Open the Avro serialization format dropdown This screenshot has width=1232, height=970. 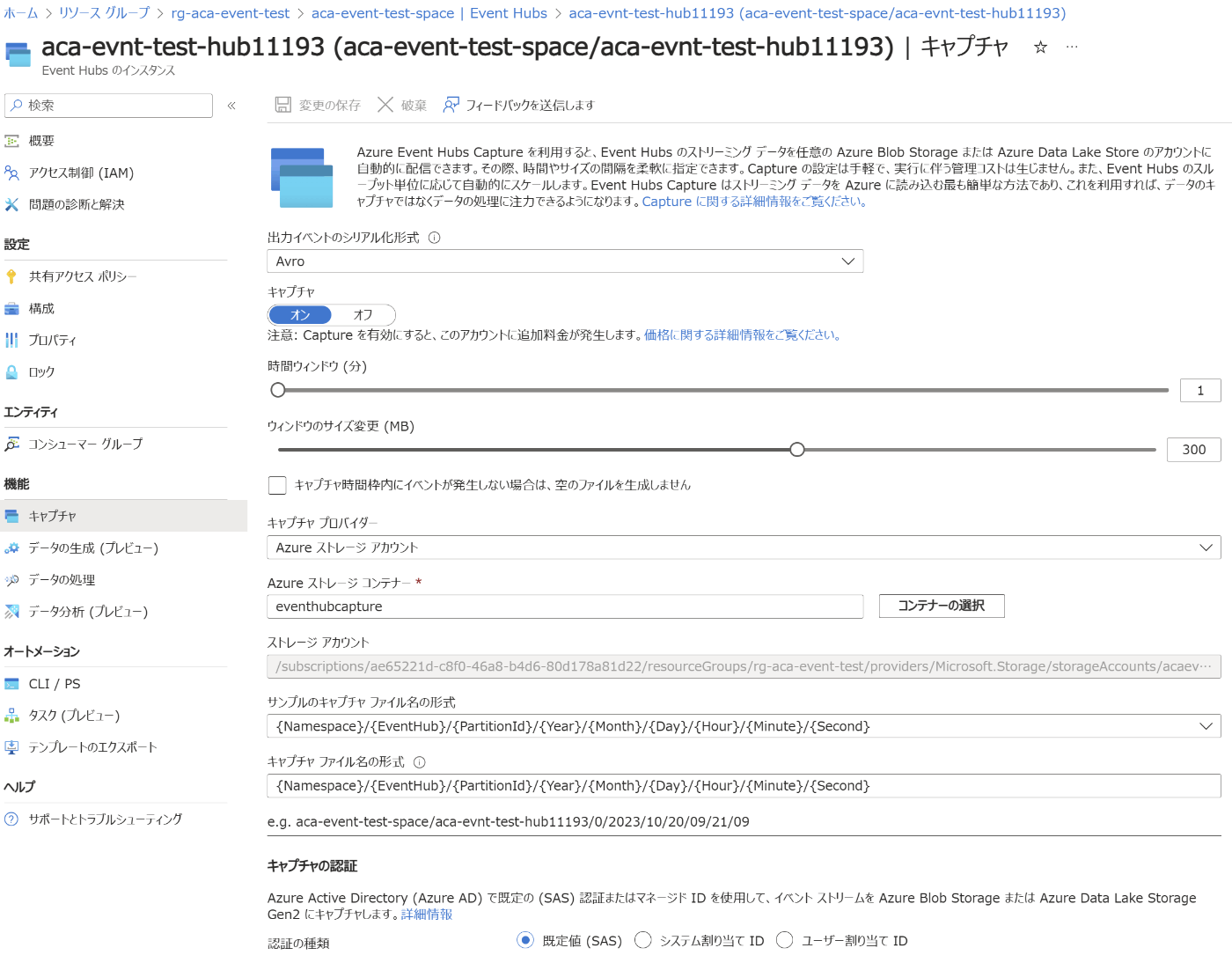pyautogui.click(x=565, y=261)
